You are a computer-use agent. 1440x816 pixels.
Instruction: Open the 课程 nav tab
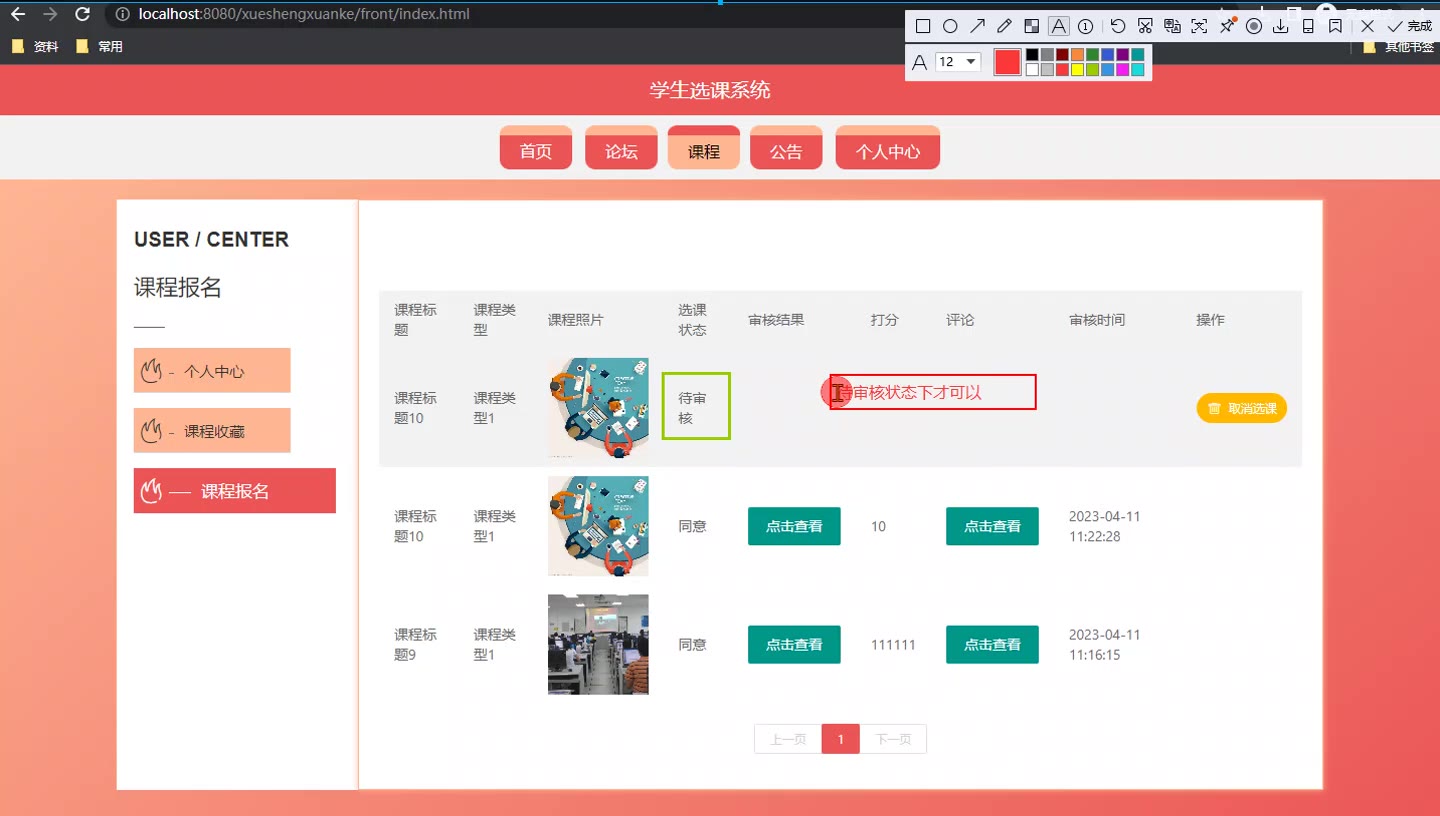coord(704,149)
